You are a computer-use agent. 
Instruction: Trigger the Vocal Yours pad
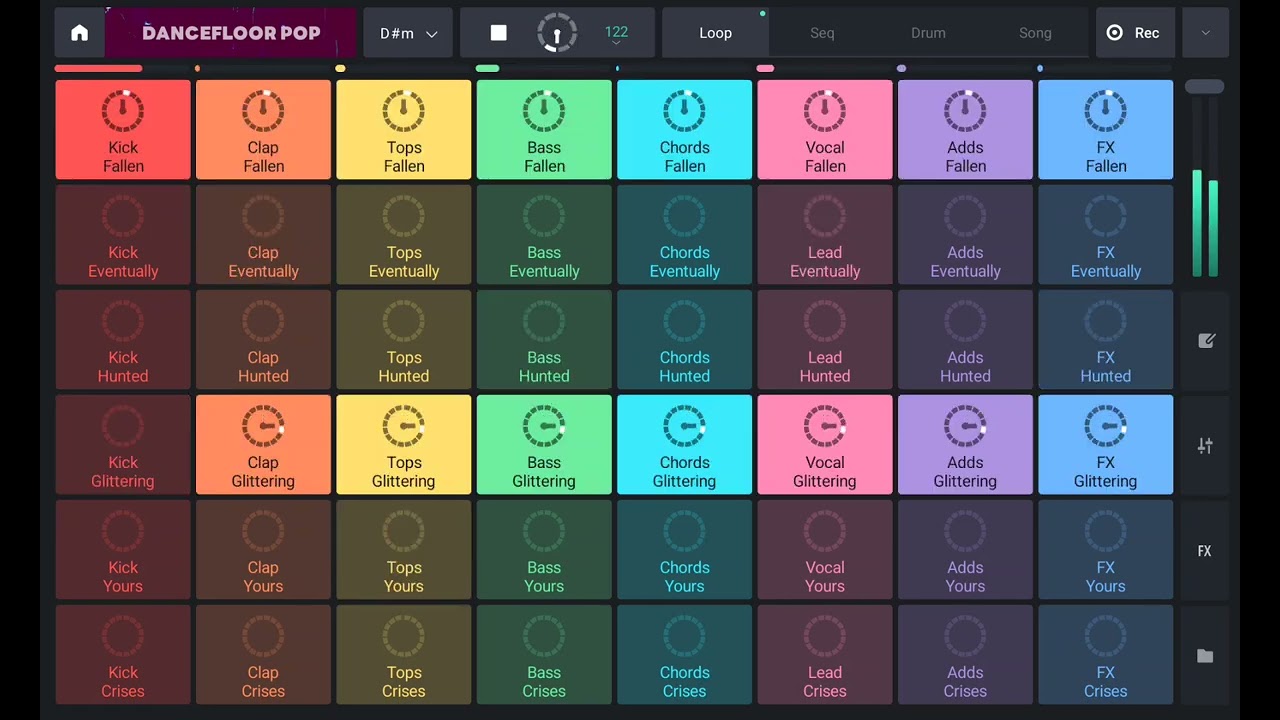tap(825, 550)
